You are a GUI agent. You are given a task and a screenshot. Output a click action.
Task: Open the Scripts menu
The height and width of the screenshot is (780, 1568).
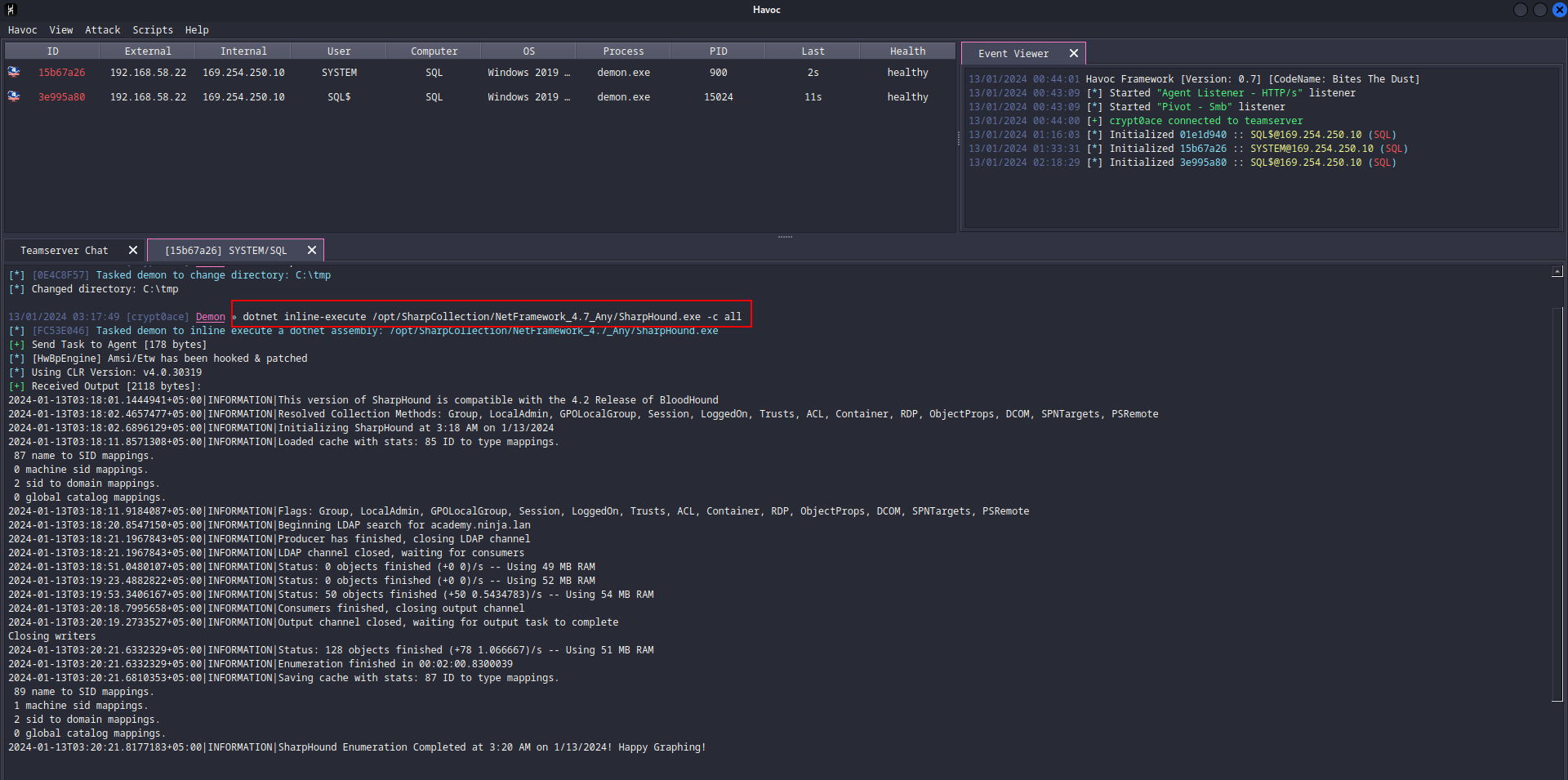click(x=153, y=30)
